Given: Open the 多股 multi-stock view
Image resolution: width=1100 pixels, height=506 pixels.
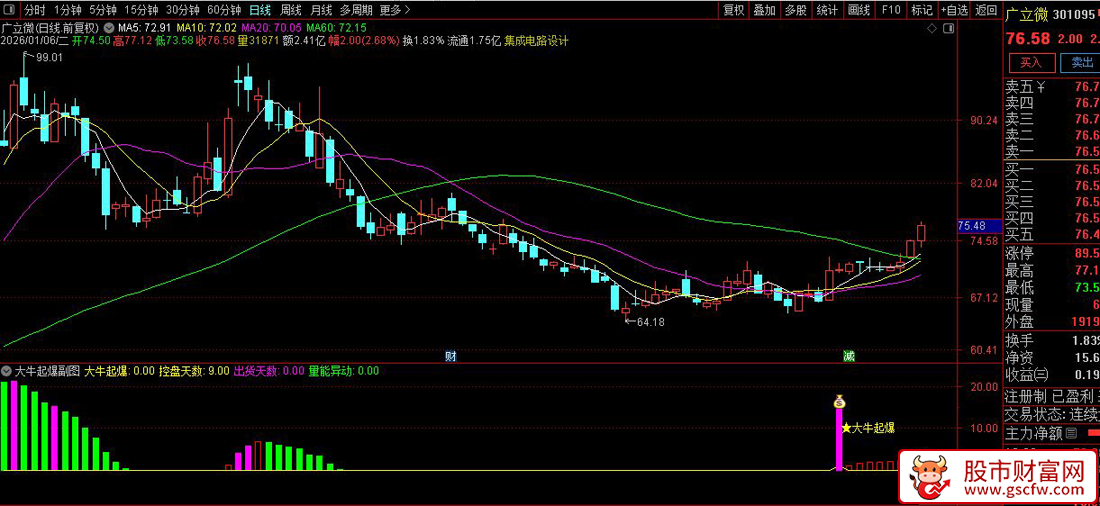Looking at the screenshot, I should tap(796, 10).
